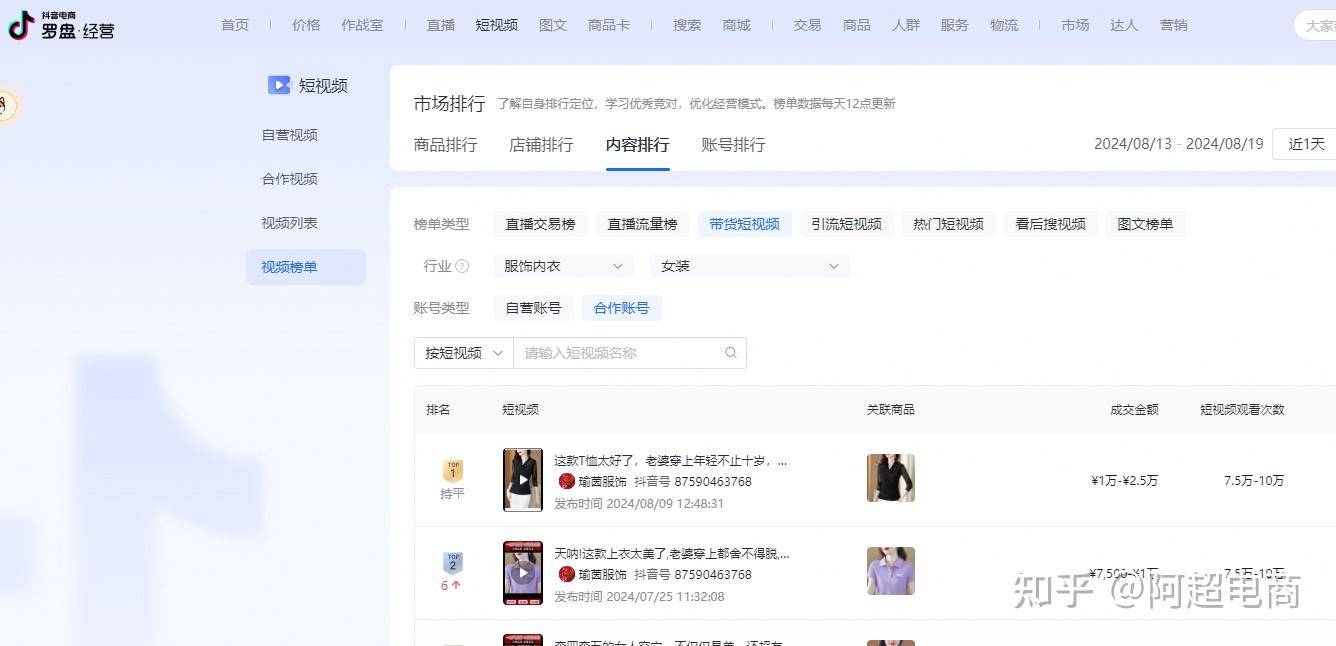
Task: Click the help question mark beside 行业
Action: click(x=462, y=266)
